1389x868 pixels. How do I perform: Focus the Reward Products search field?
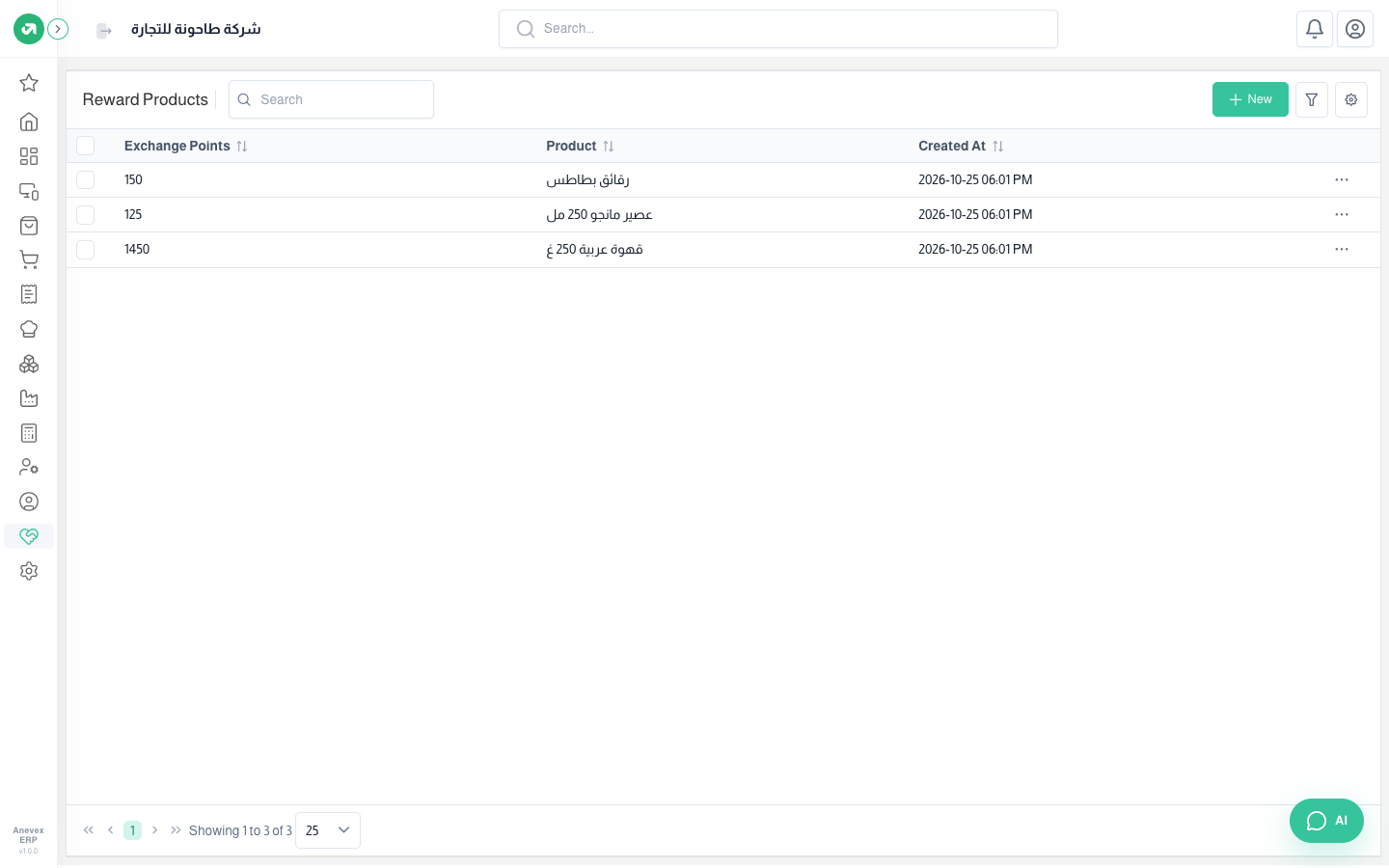(331, 99)
